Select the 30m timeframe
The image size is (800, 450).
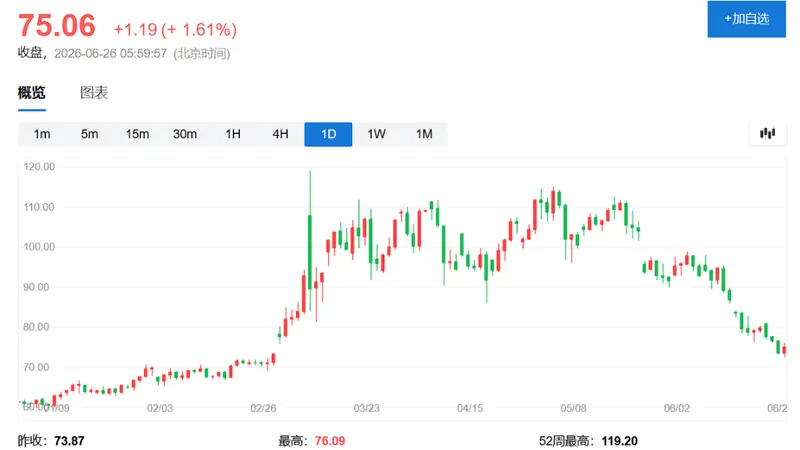[185, 134]
